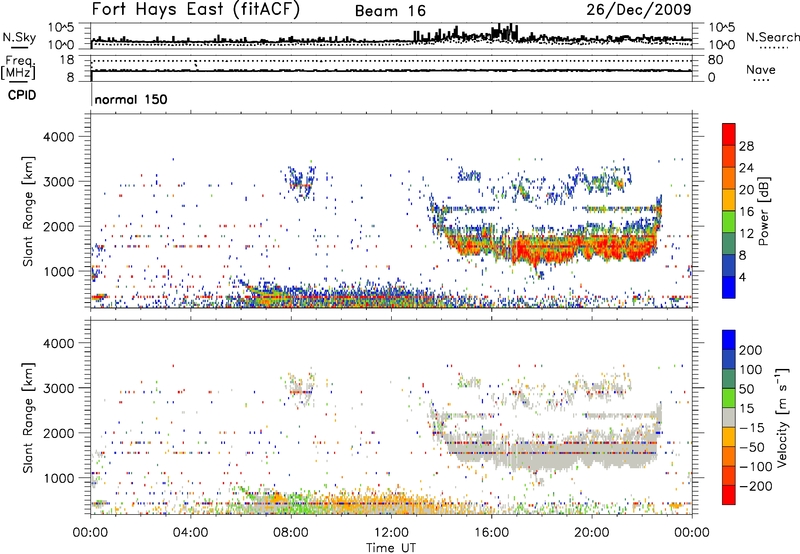This screenshot has height=554, width=800.
Task: Click the 'normal 150' CPID text
Action: coord(131,99)
